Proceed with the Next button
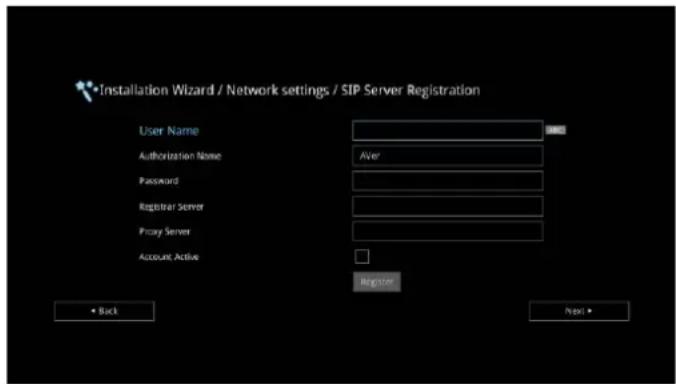 (579, 311)
